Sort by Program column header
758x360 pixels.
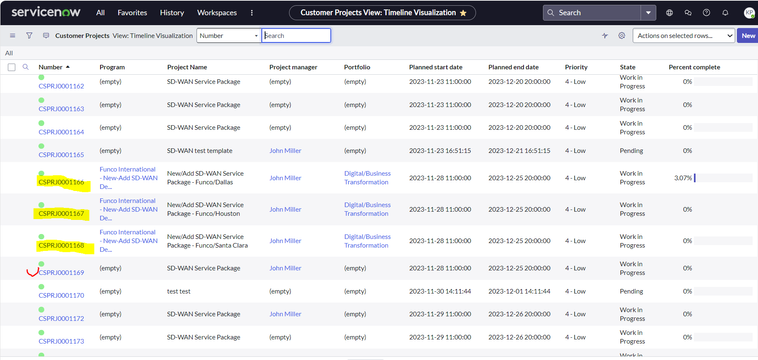click(112, 67)
